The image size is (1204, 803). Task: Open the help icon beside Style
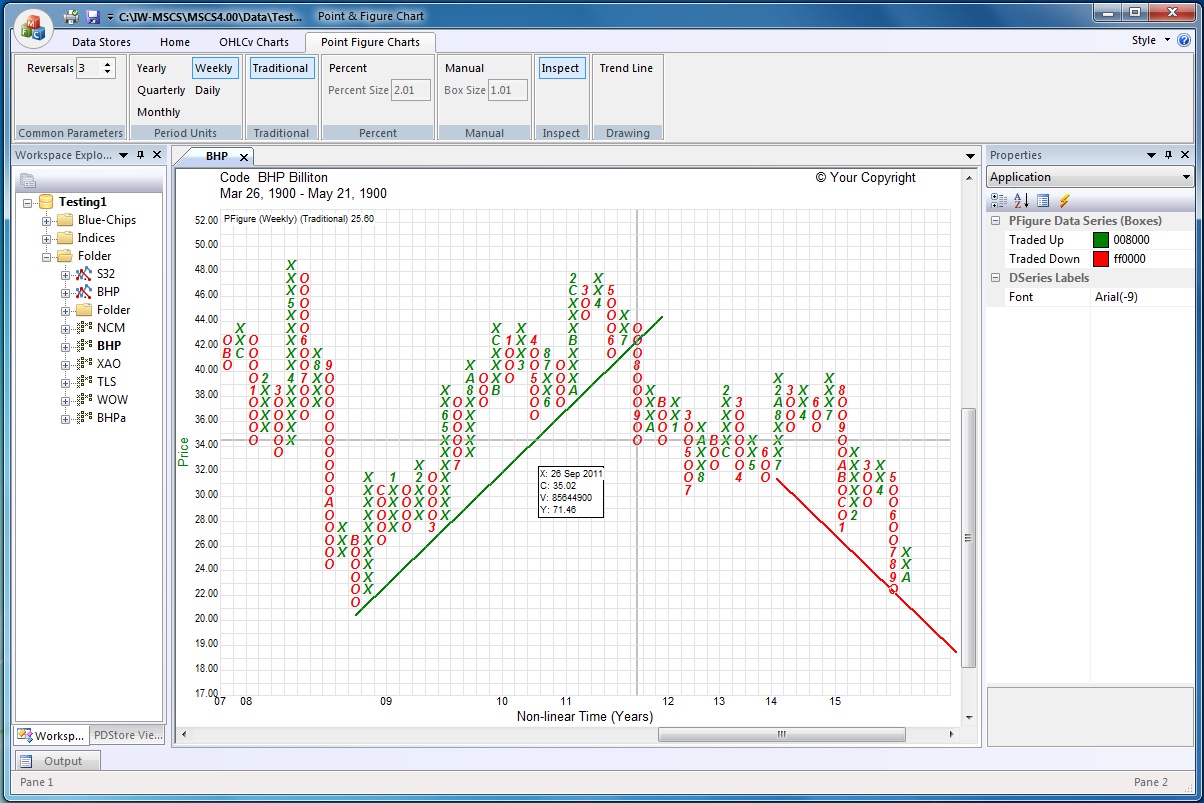click(x=1184, y=41)
